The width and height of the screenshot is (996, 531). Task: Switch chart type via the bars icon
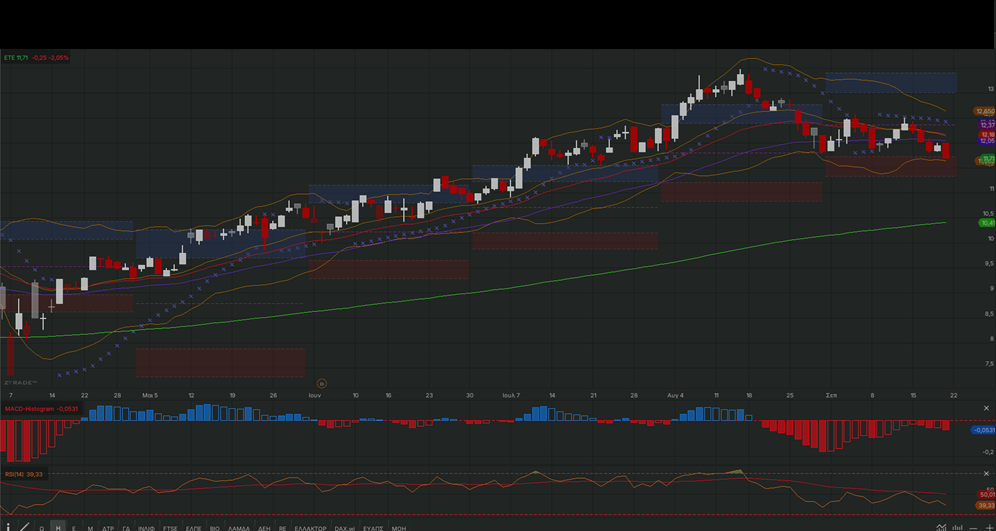pyautogui.click(x=957, y=527)
